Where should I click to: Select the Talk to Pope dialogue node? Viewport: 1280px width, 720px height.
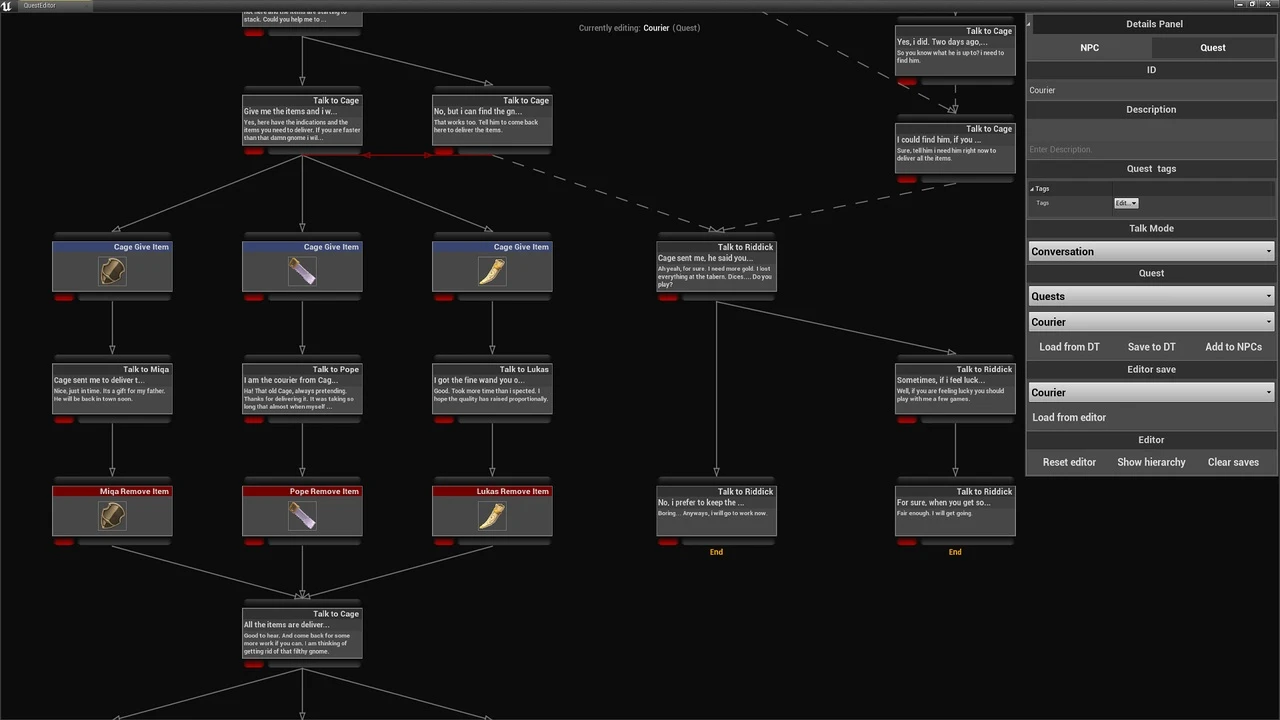[302, 390]
